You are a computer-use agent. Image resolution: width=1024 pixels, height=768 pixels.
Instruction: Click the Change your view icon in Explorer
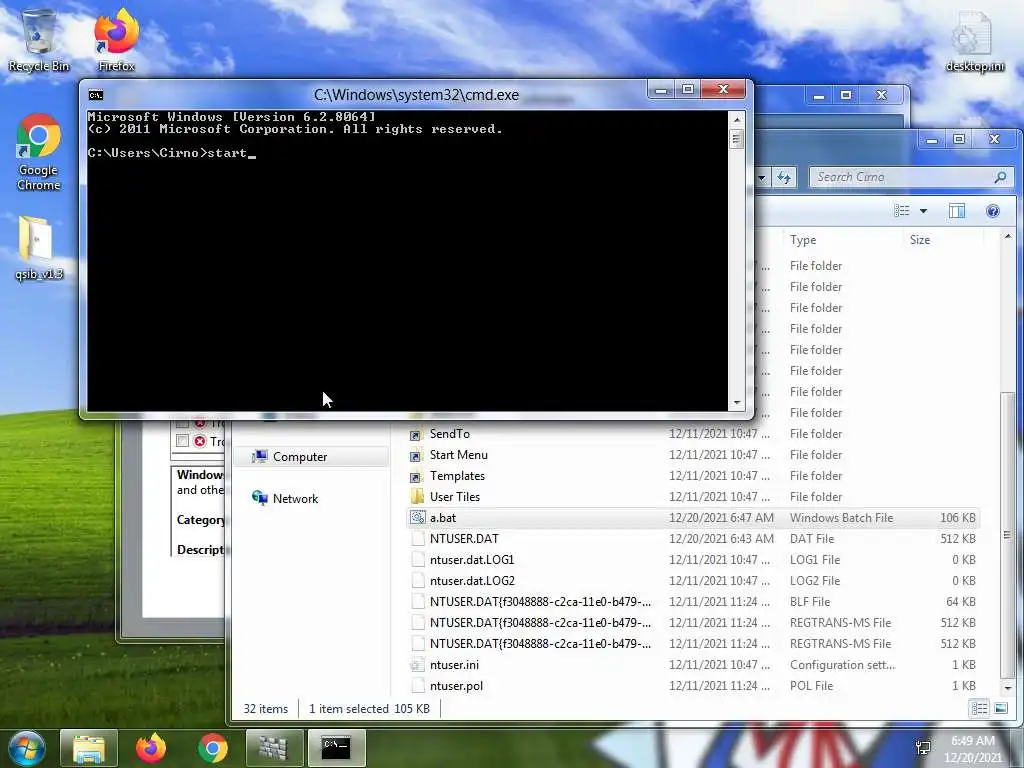[902, 210]
